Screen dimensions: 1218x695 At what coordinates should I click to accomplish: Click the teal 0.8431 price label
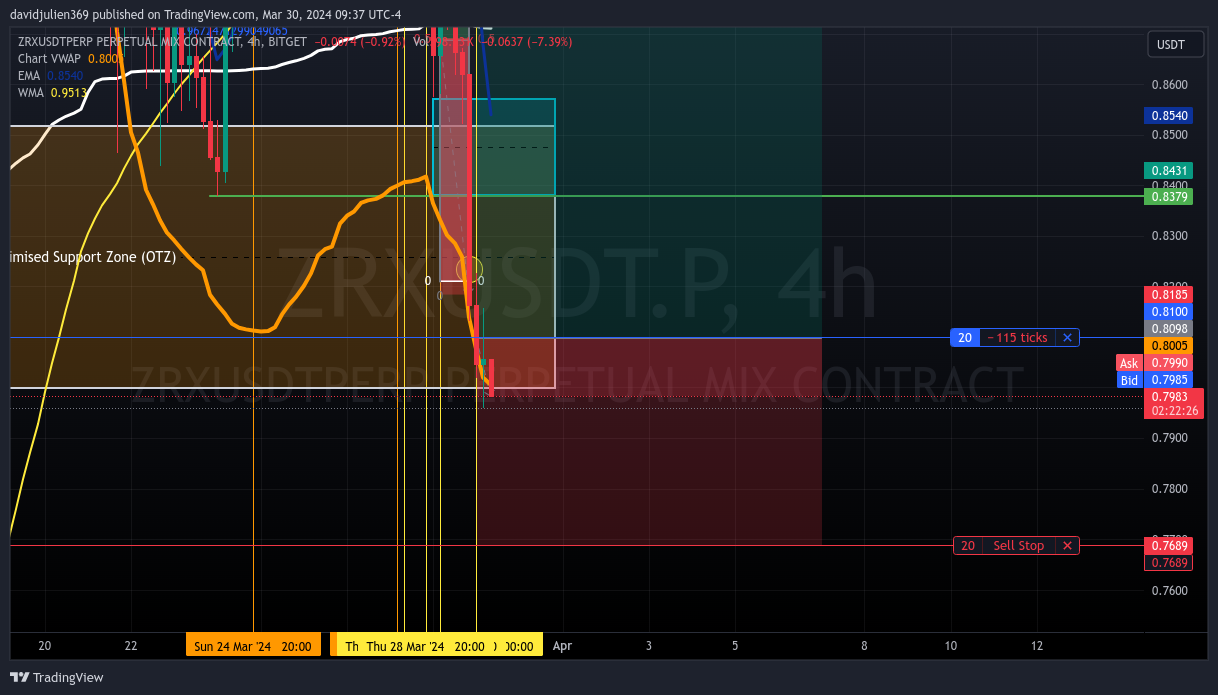1168,171
